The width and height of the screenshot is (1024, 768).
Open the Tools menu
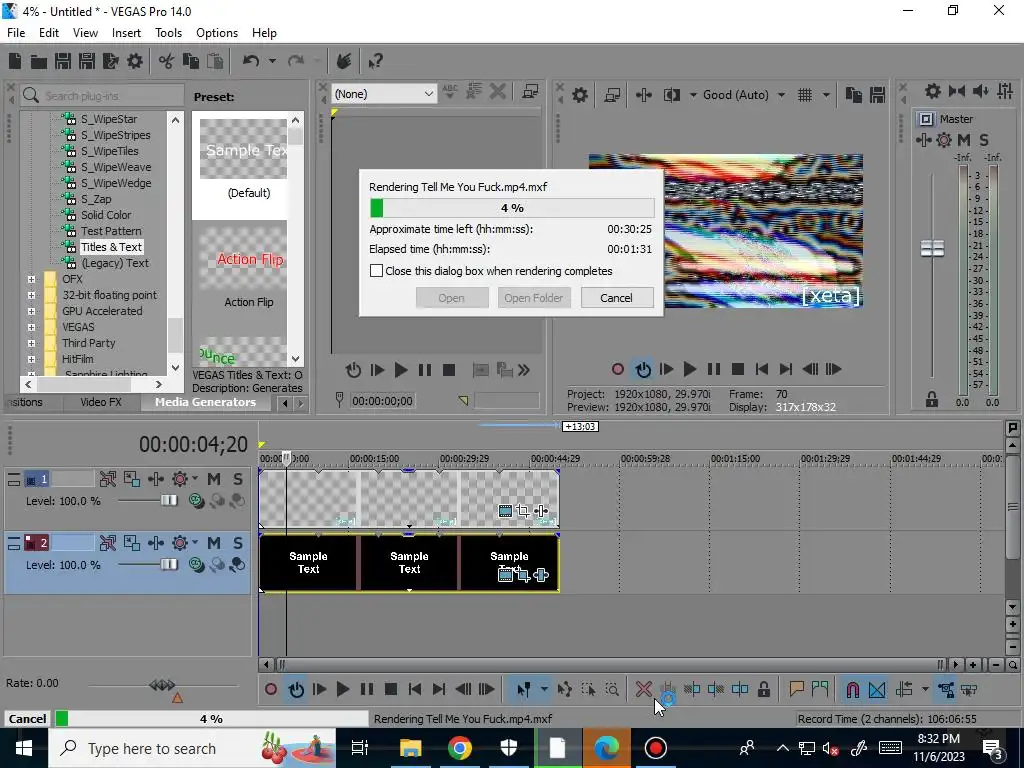[x=168, y=33]
